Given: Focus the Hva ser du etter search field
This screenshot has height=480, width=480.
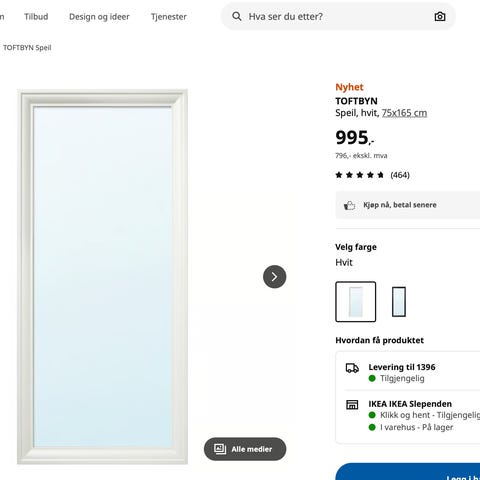Looking at the screenshot, I should (x=338, y=16).
